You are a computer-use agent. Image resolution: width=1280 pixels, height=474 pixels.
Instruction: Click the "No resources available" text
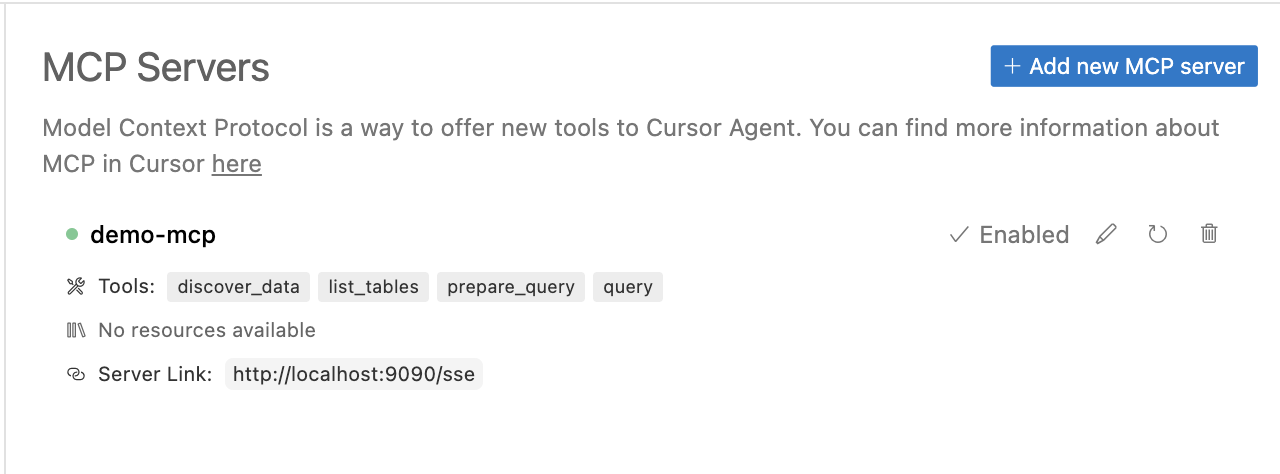[x=206, y=330]
